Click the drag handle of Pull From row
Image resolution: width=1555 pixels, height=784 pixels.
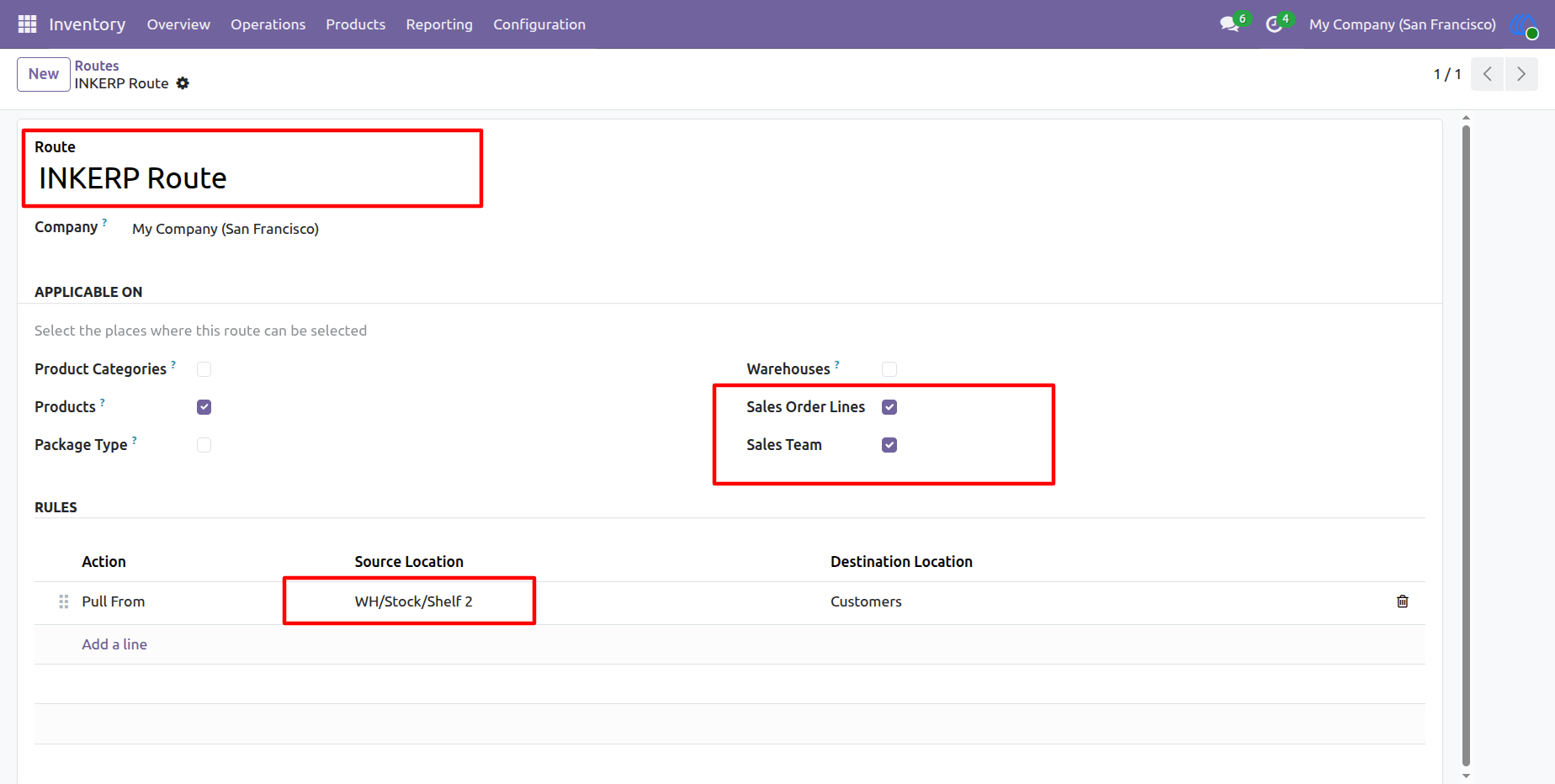(x=63, y=601)
